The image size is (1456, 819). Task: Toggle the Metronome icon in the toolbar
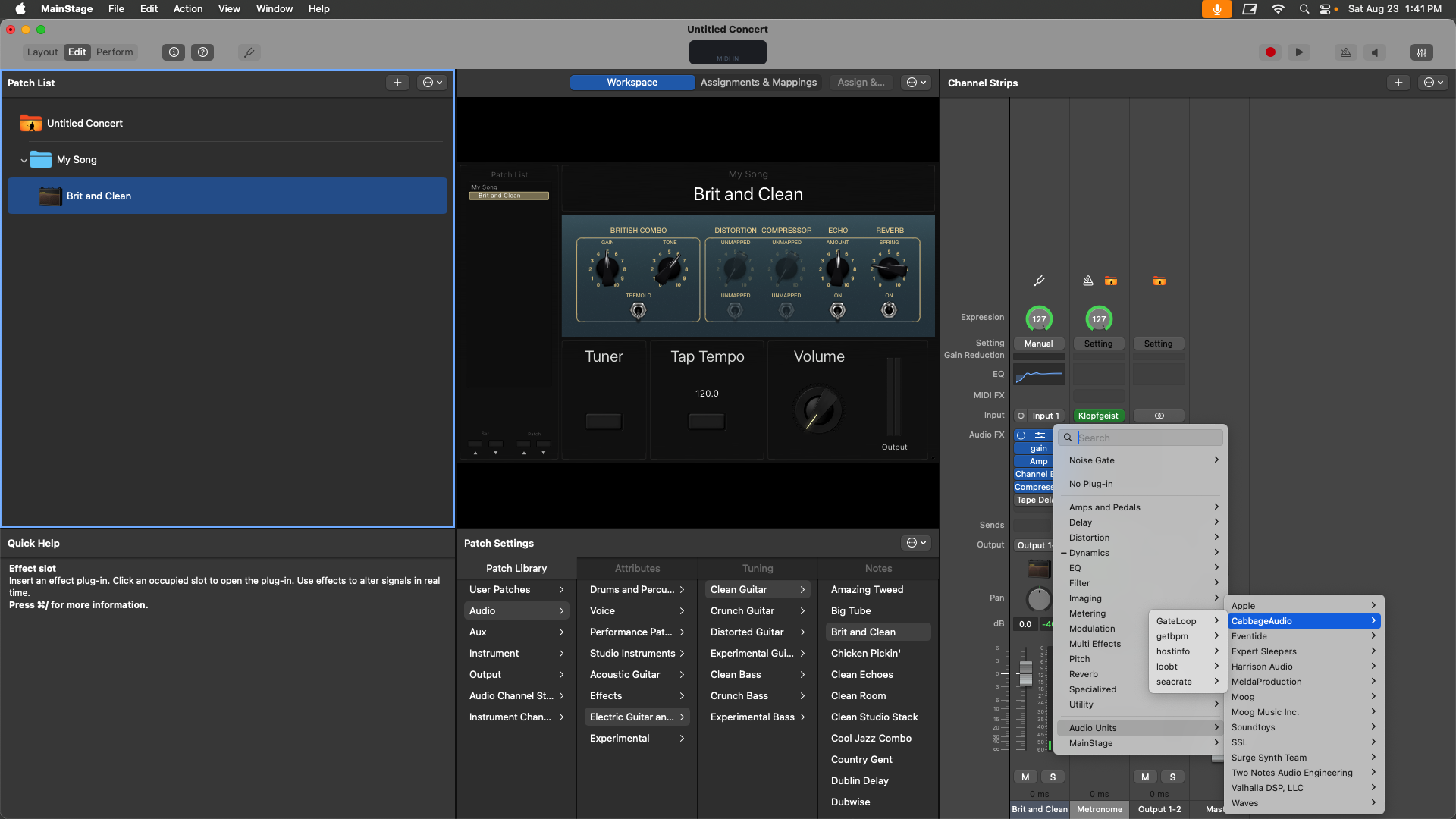coord(1346,52)
